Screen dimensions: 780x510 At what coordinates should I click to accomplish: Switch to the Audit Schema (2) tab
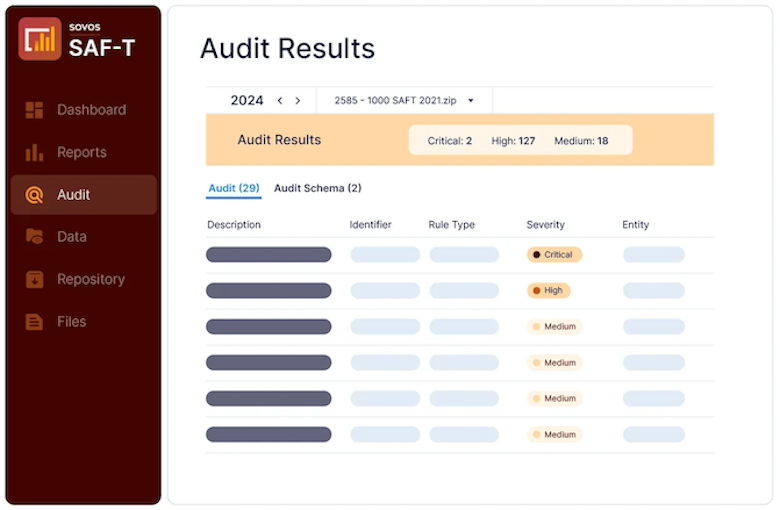[317, 188]
